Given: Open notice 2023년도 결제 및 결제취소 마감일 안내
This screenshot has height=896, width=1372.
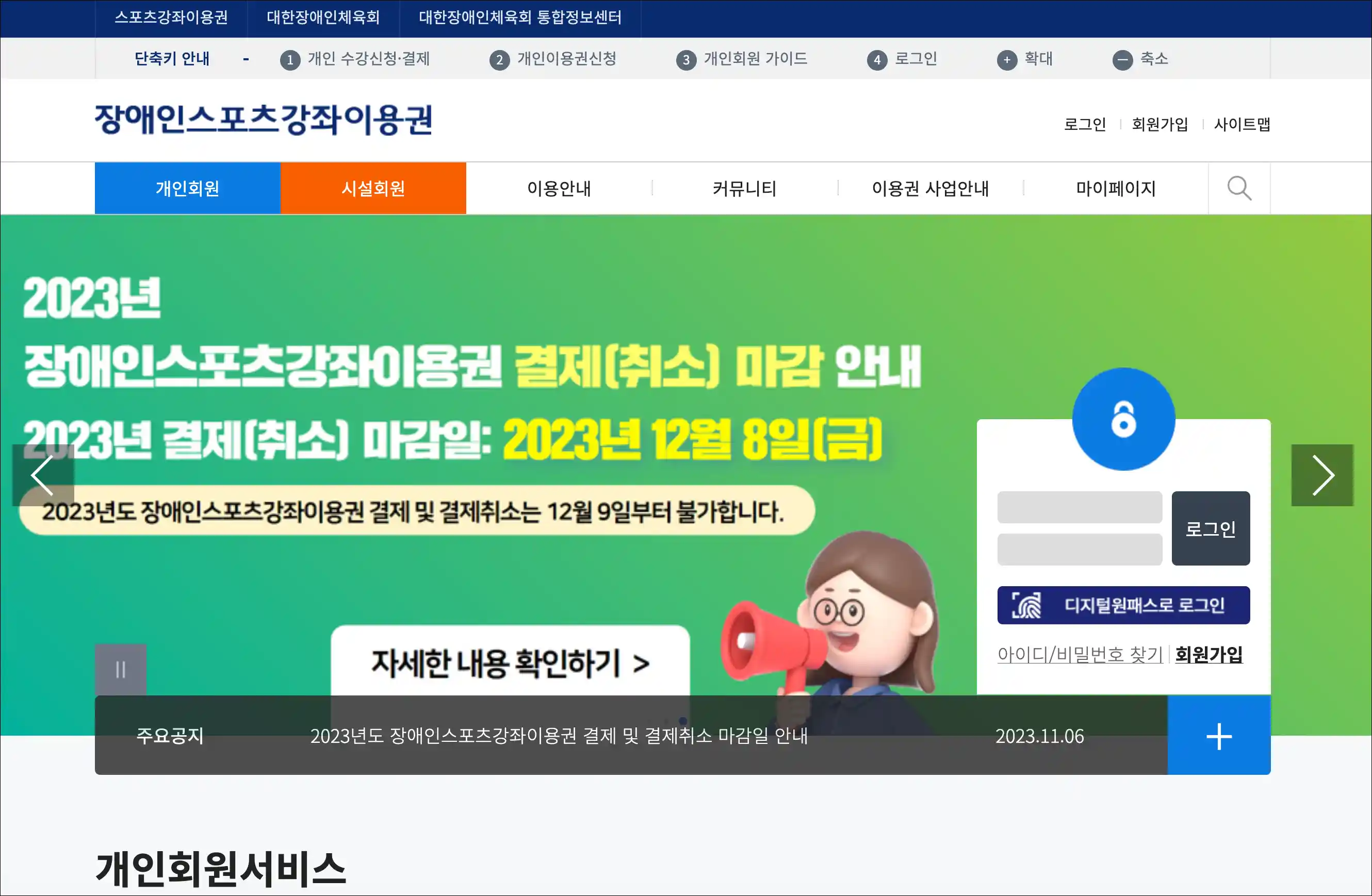Looking at the screenshot, I should click(x=559, y=736).
